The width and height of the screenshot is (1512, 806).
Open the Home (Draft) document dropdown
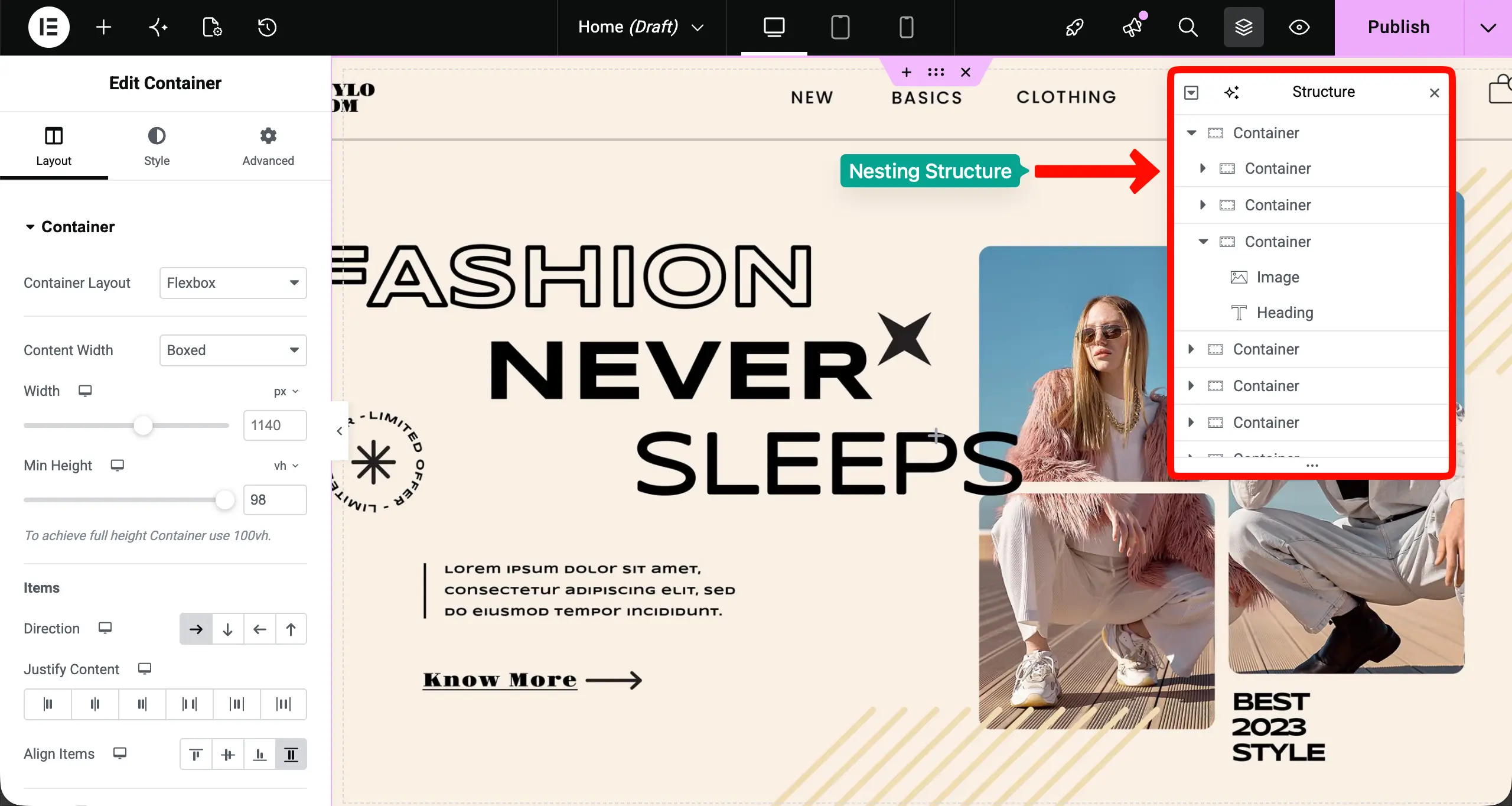pos(641,27)
